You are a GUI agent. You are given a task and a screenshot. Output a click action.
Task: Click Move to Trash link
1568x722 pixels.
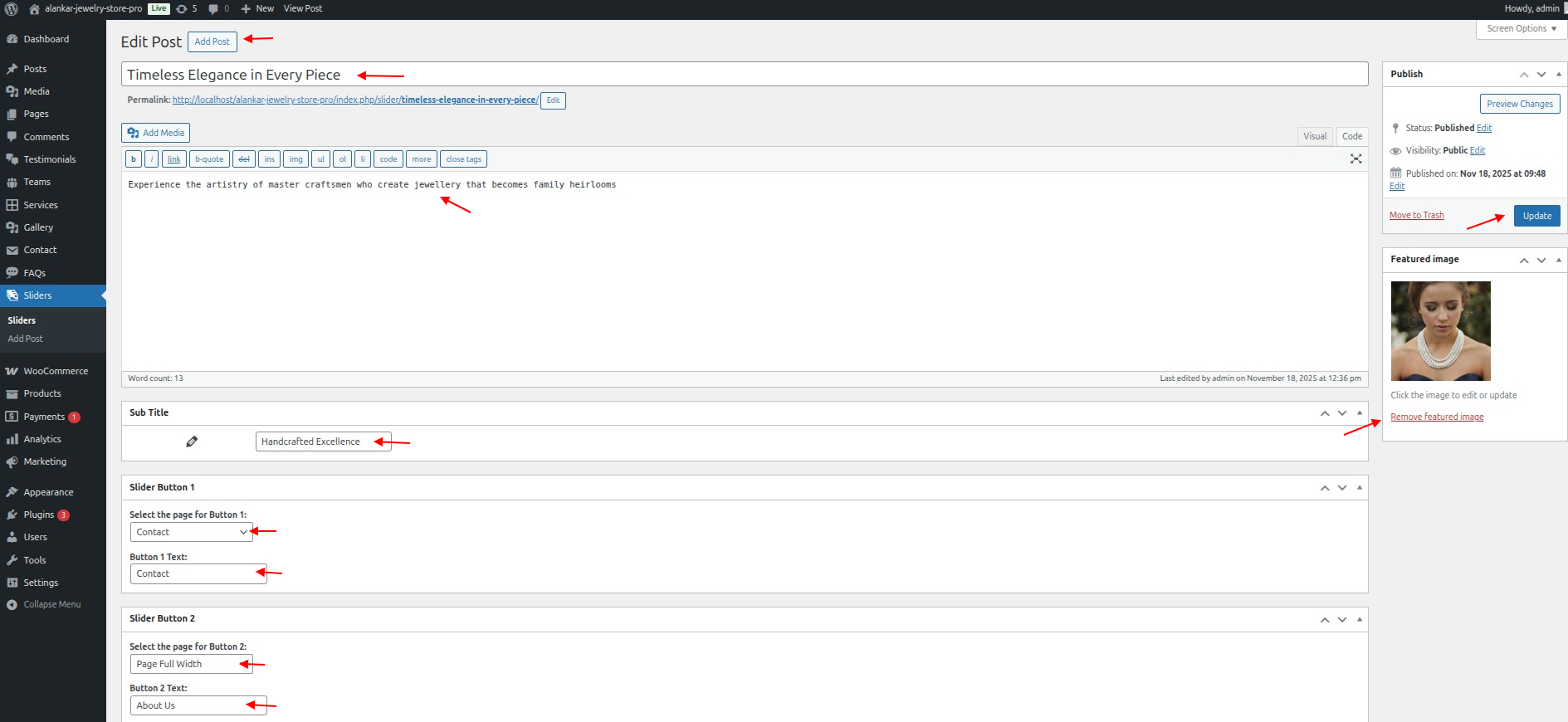point(1417,215)
